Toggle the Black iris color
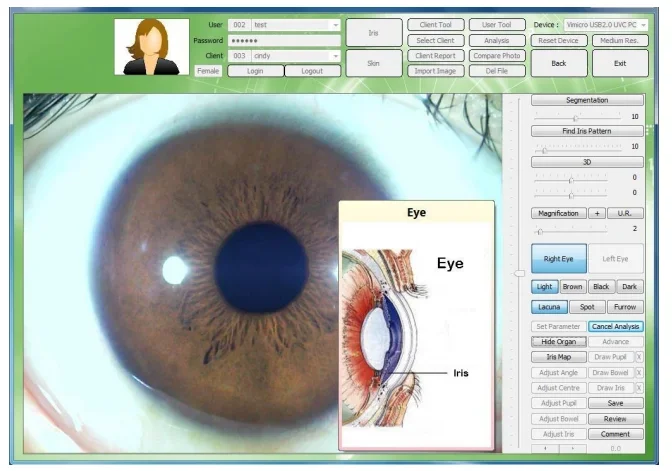672x471 pixels. pos(601,287)
